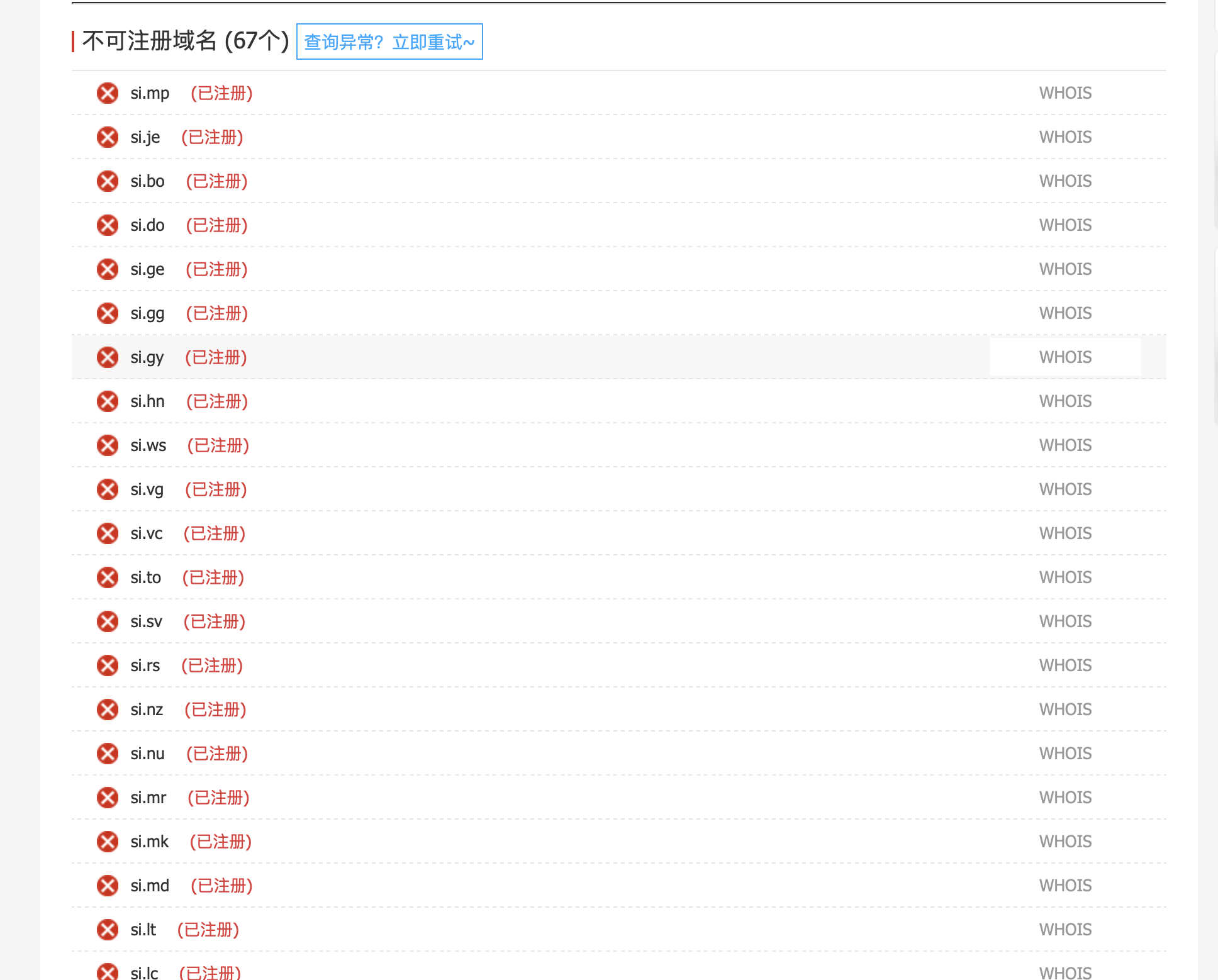Click the red X icon beside si.sv

pyautogui.click(x=108, y=621)
